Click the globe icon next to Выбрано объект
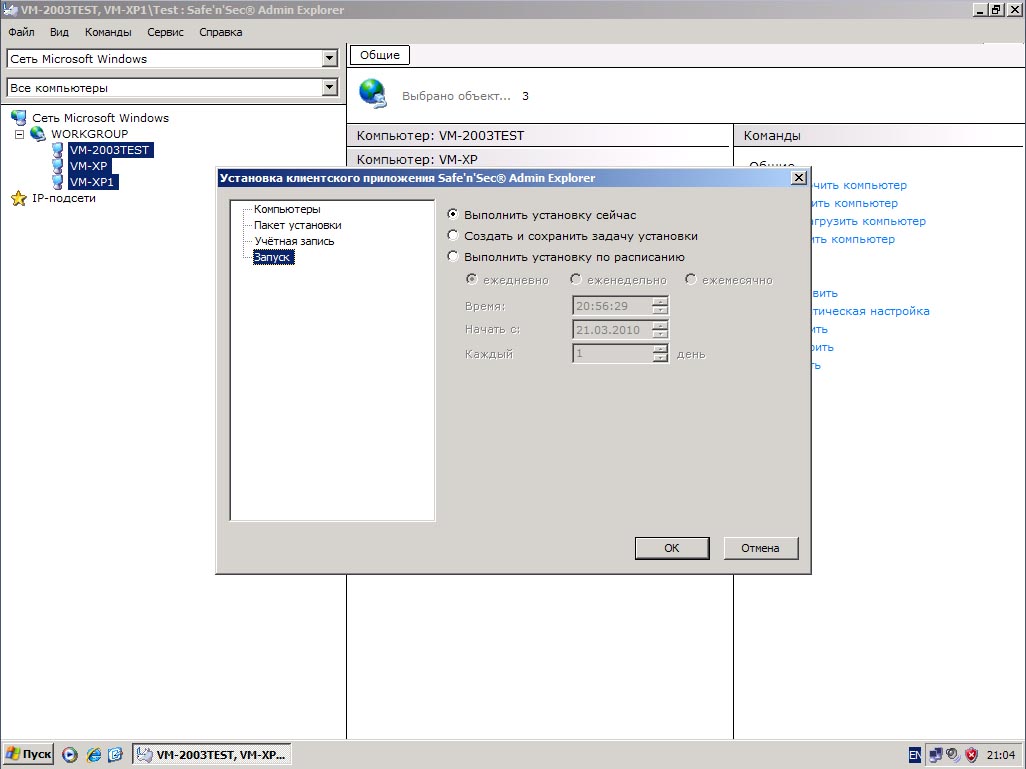The height and width of the screenshot is (769, 1026). [x=374, y=93]
